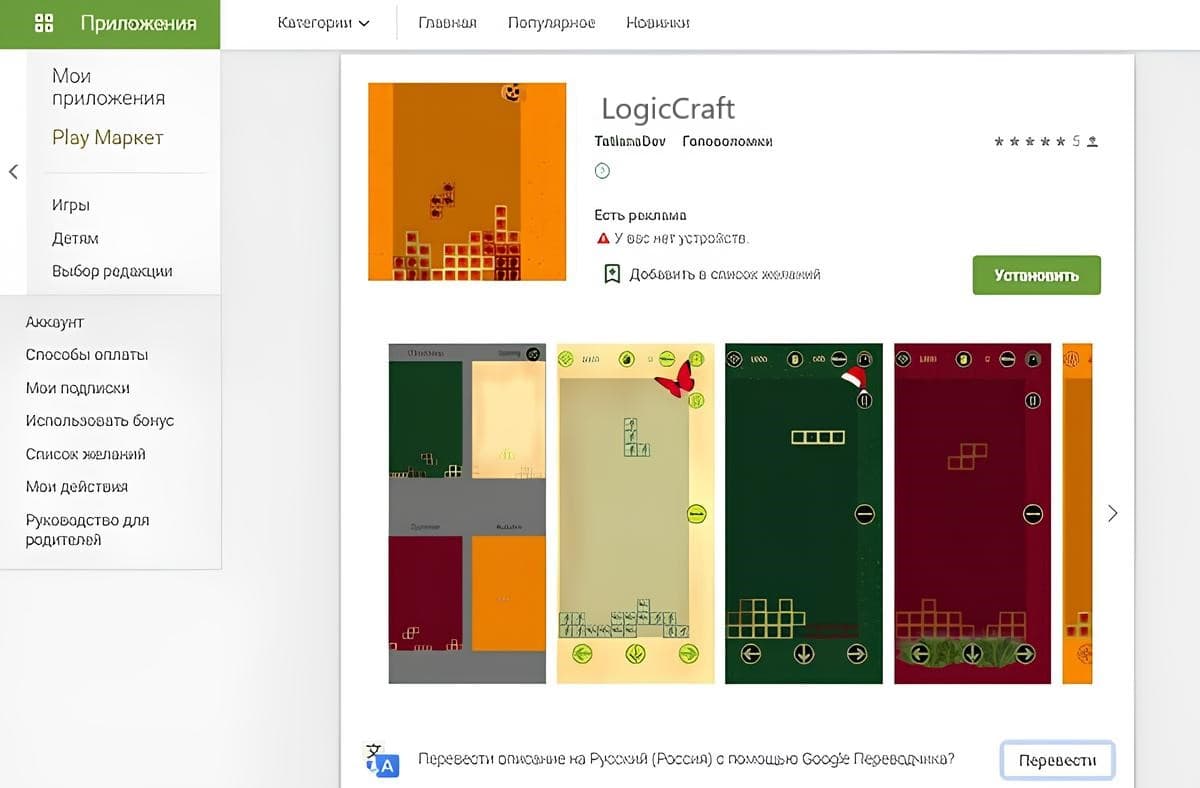1200x788 pixels.
Task: Click Добавить в список желаний
Action: tap(725, 274)
